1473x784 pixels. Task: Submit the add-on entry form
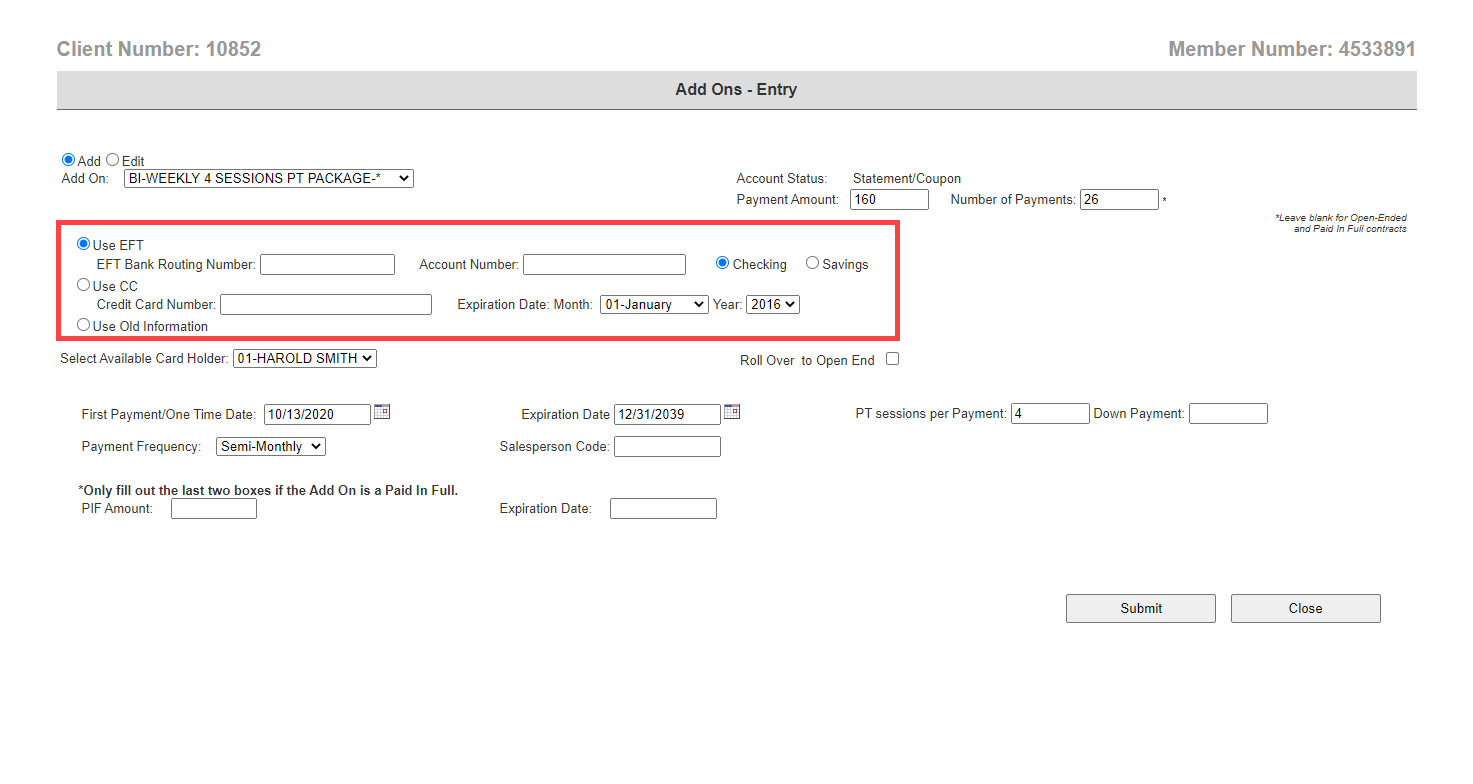(1141, 608)
